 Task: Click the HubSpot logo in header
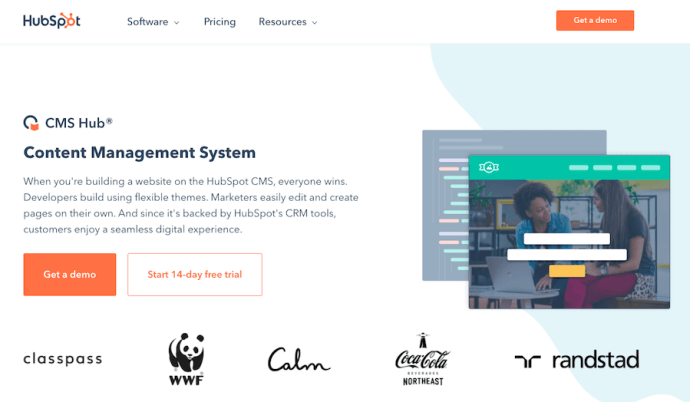(x=51, y=21)
